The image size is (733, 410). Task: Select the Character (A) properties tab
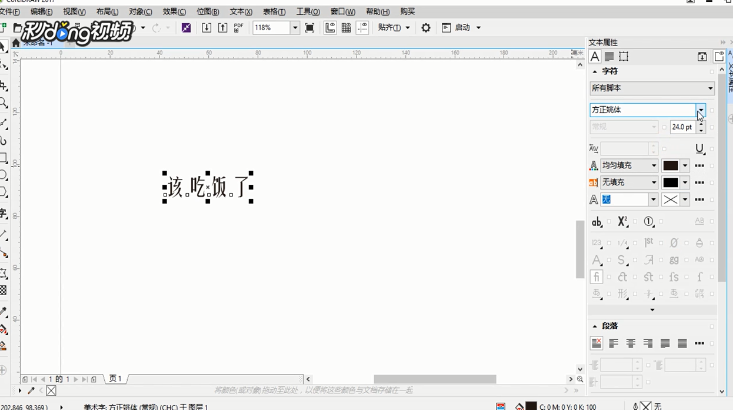[595, 57]
